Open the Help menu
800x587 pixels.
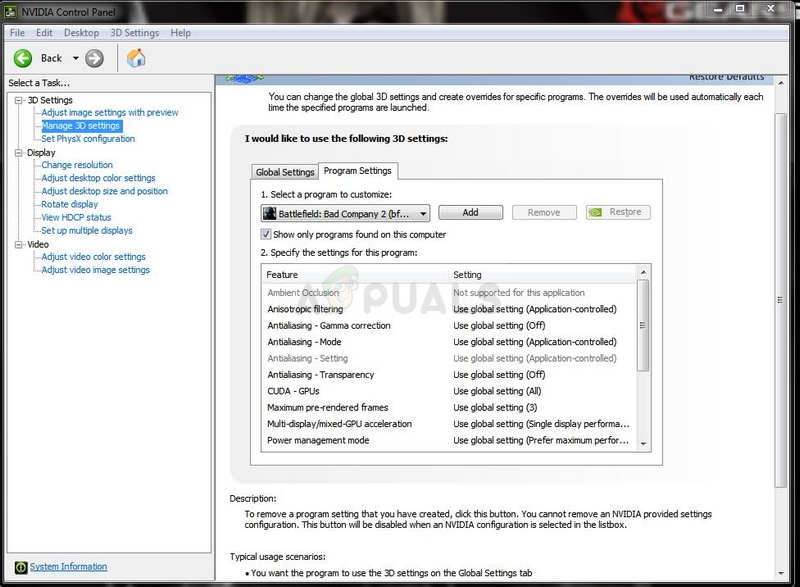tap(181, 33)
